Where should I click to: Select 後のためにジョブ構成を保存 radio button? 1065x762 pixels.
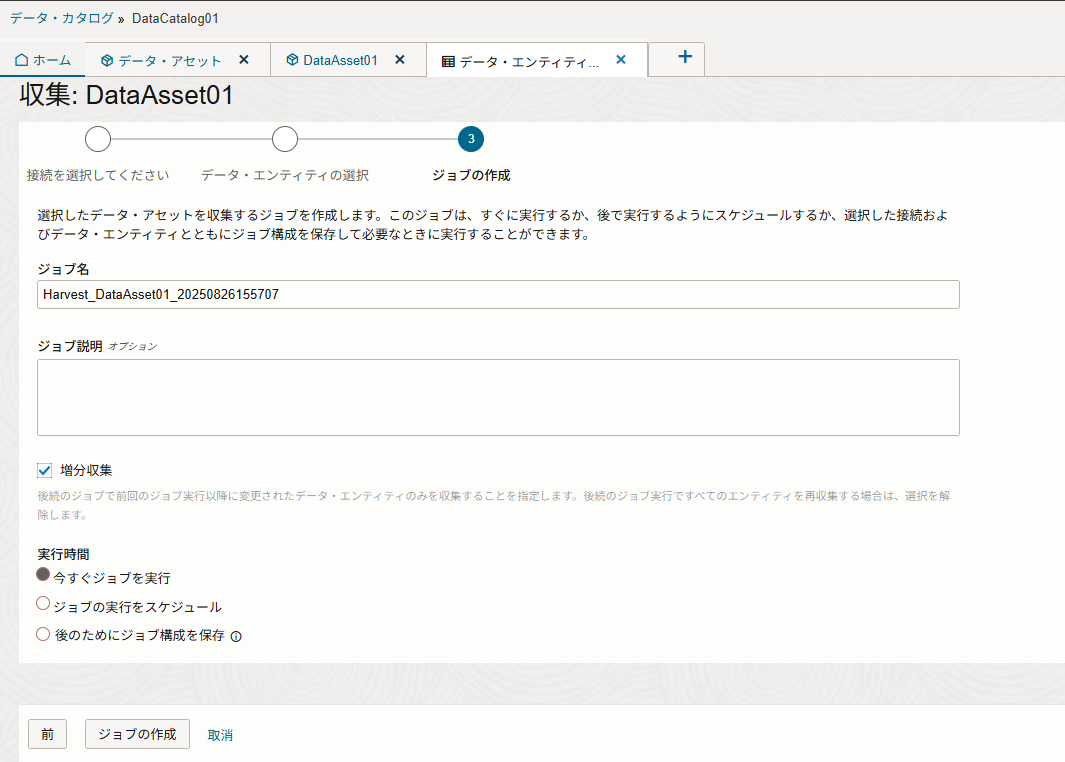(43, 634)
